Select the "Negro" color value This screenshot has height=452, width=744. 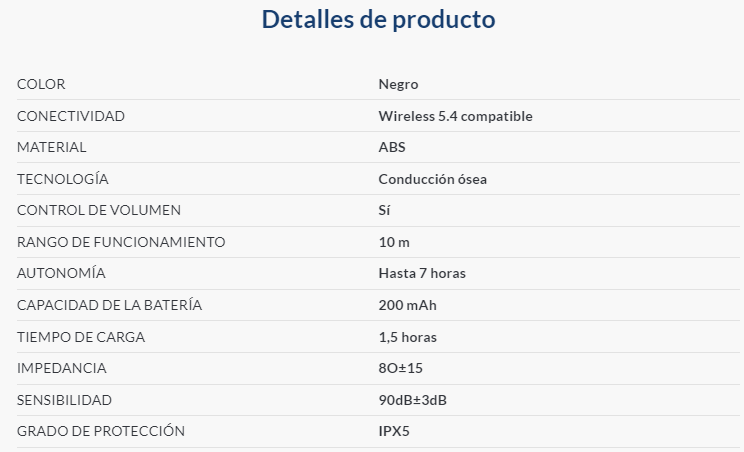(x=398, y=84)
